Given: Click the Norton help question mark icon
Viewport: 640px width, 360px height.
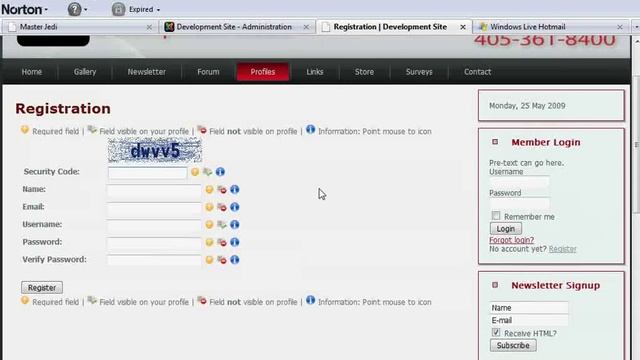Looking at the screenshot, I should point(74,9).
